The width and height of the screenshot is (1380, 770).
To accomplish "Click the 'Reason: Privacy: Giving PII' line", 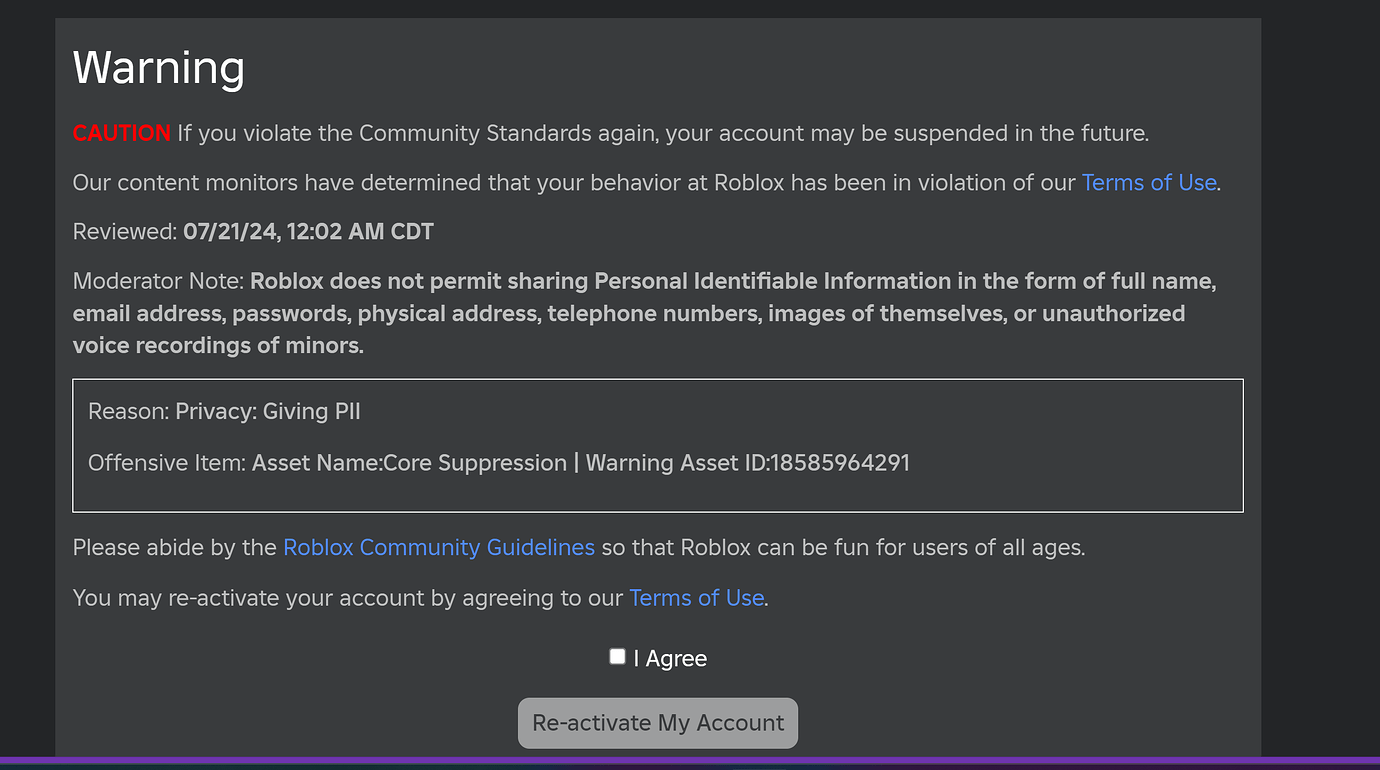I will coord(224,411).
